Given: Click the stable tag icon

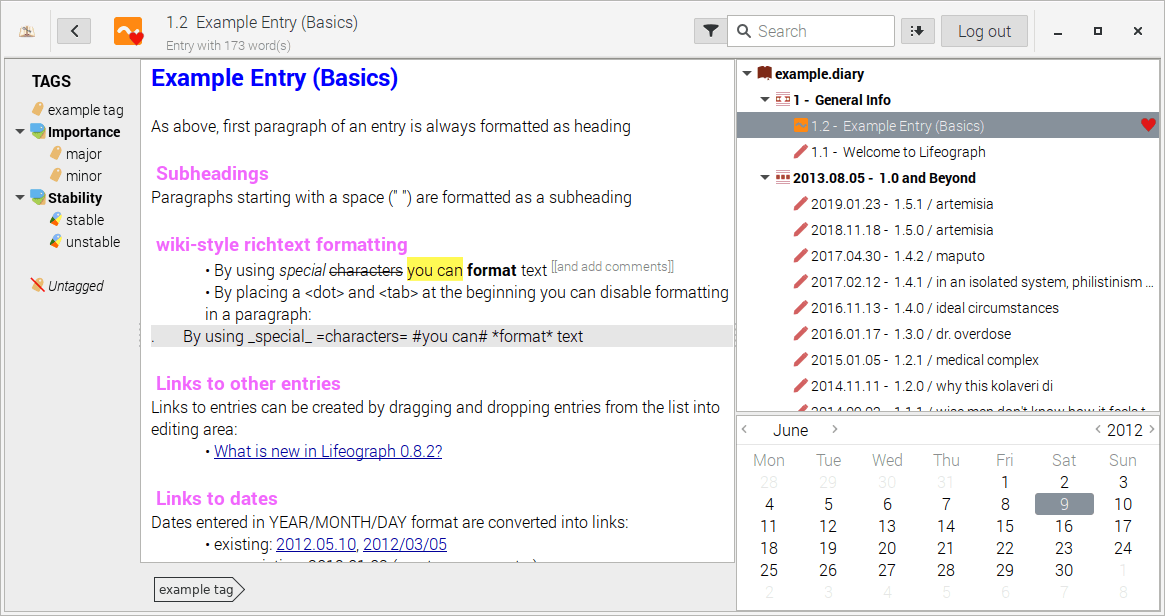Looking at the screenshot, I should 56,219.
